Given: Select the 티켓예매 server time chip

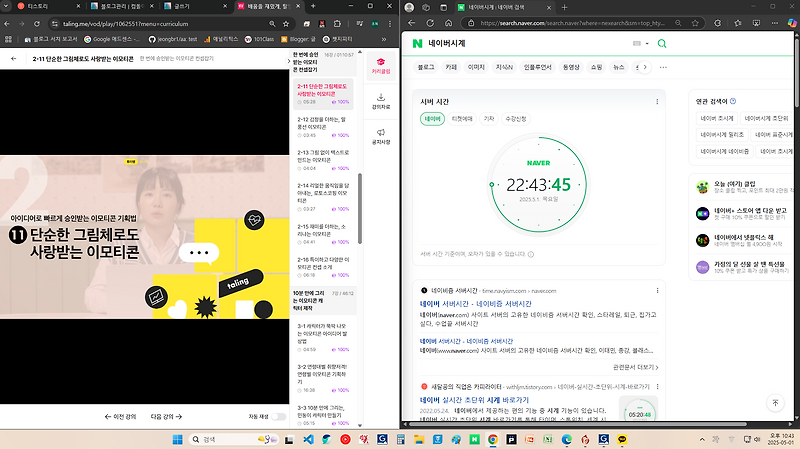Looking at the screenshot, I should pos(462,119).
